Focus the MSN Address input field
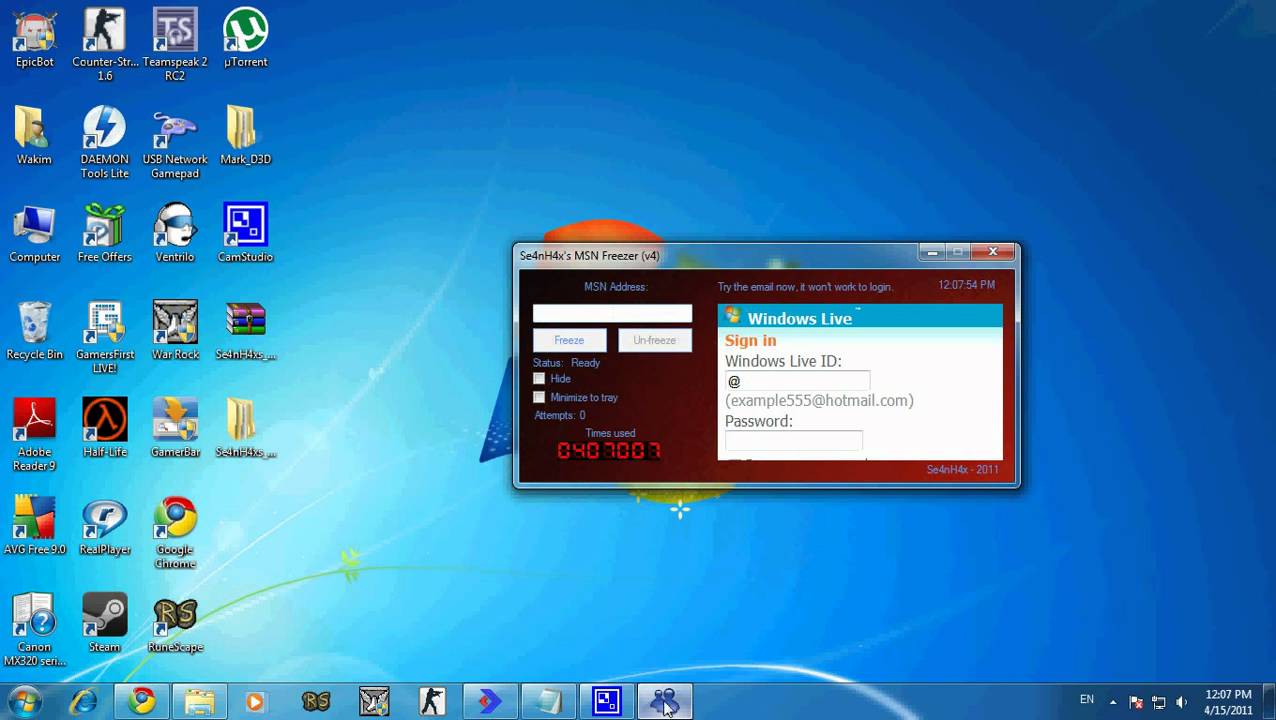 click(x=612, y=313)
